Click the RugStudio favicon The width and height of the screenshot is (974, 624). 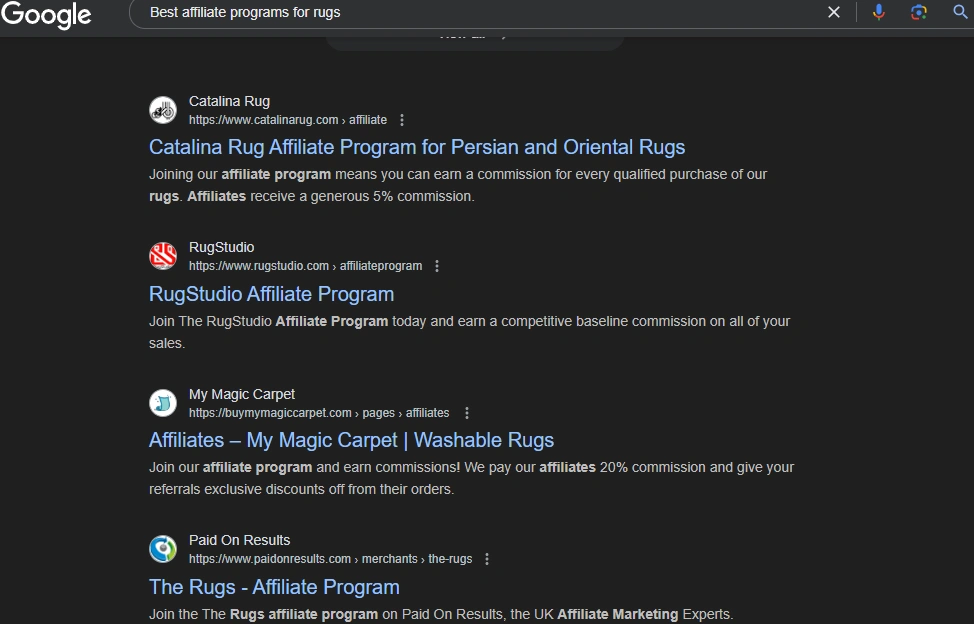click(x=163, y=256)
